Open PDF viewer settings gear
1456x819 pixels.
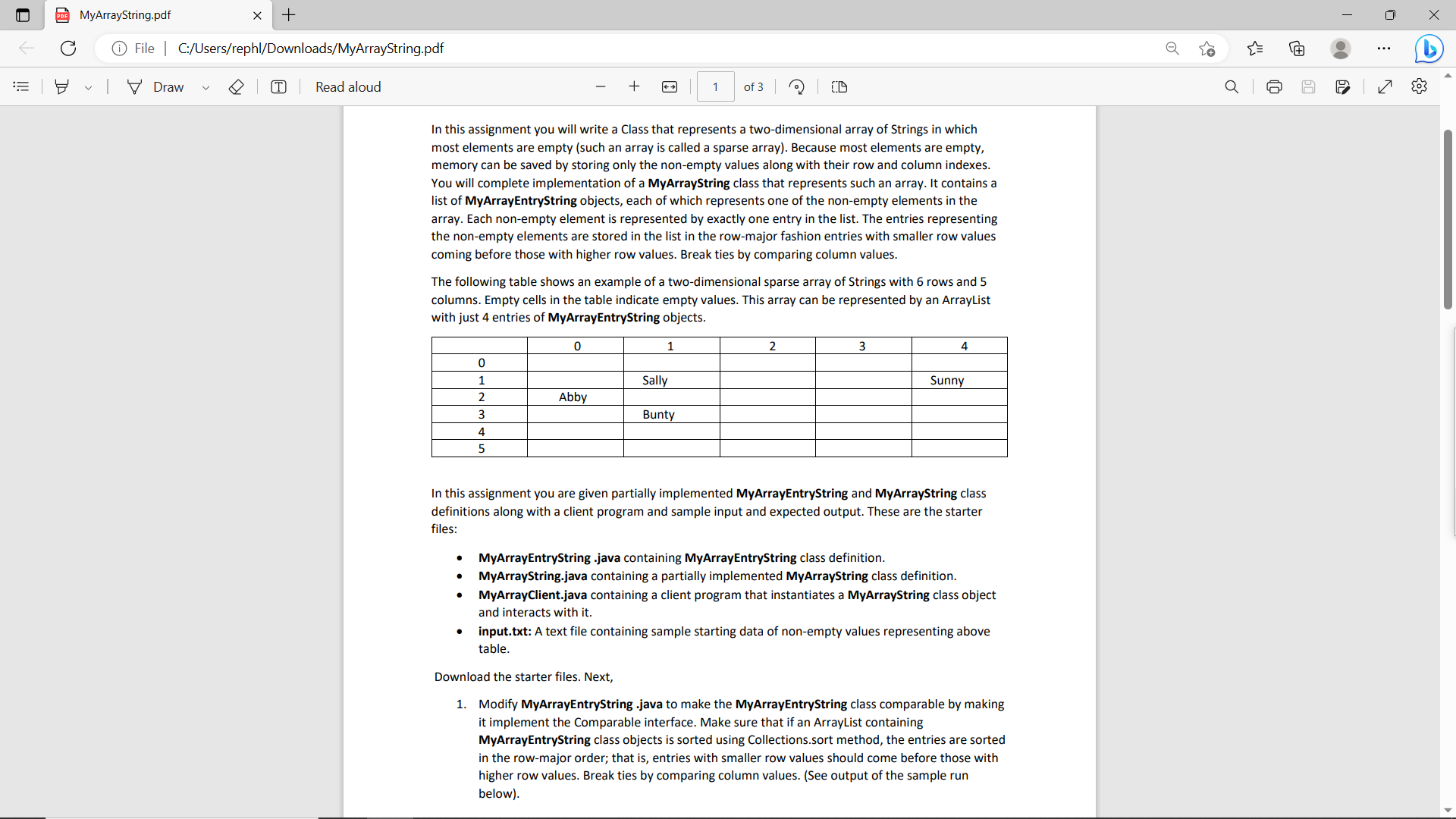pos(1420,86)
